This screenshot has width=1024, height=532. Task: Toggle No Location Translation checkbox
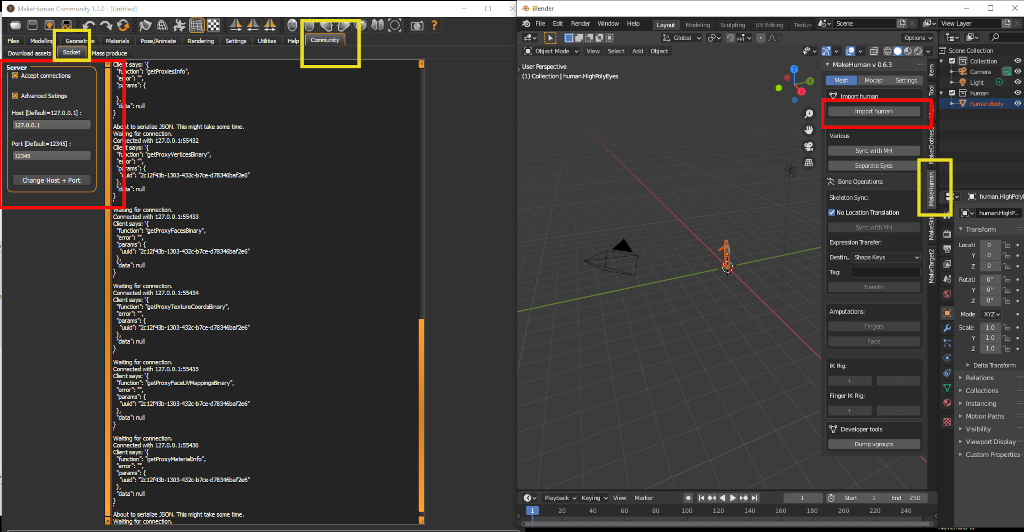pyautogui.click(x=831, y=212)
